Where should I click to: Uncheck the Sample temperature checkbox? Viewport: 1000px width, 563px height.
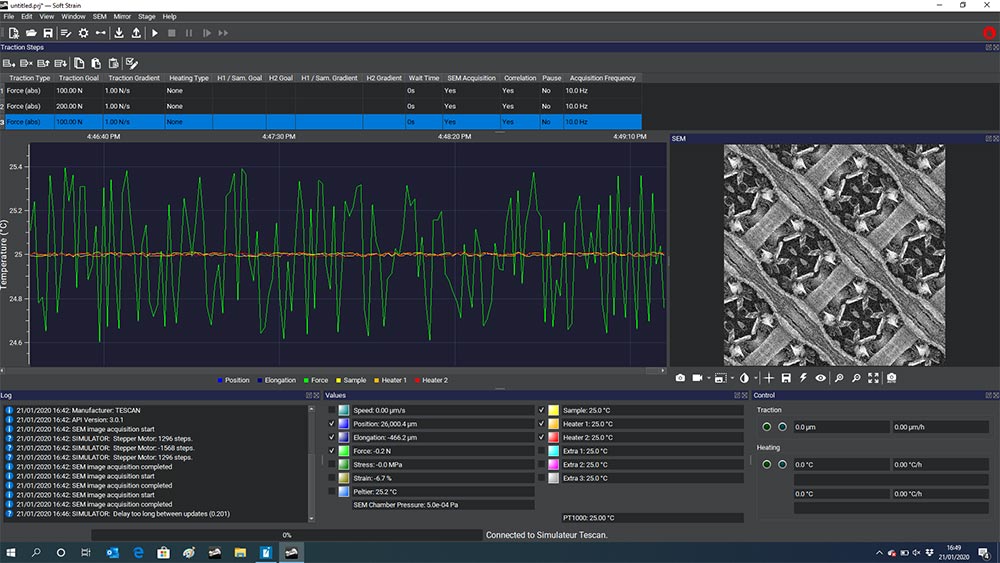point(541,410)
